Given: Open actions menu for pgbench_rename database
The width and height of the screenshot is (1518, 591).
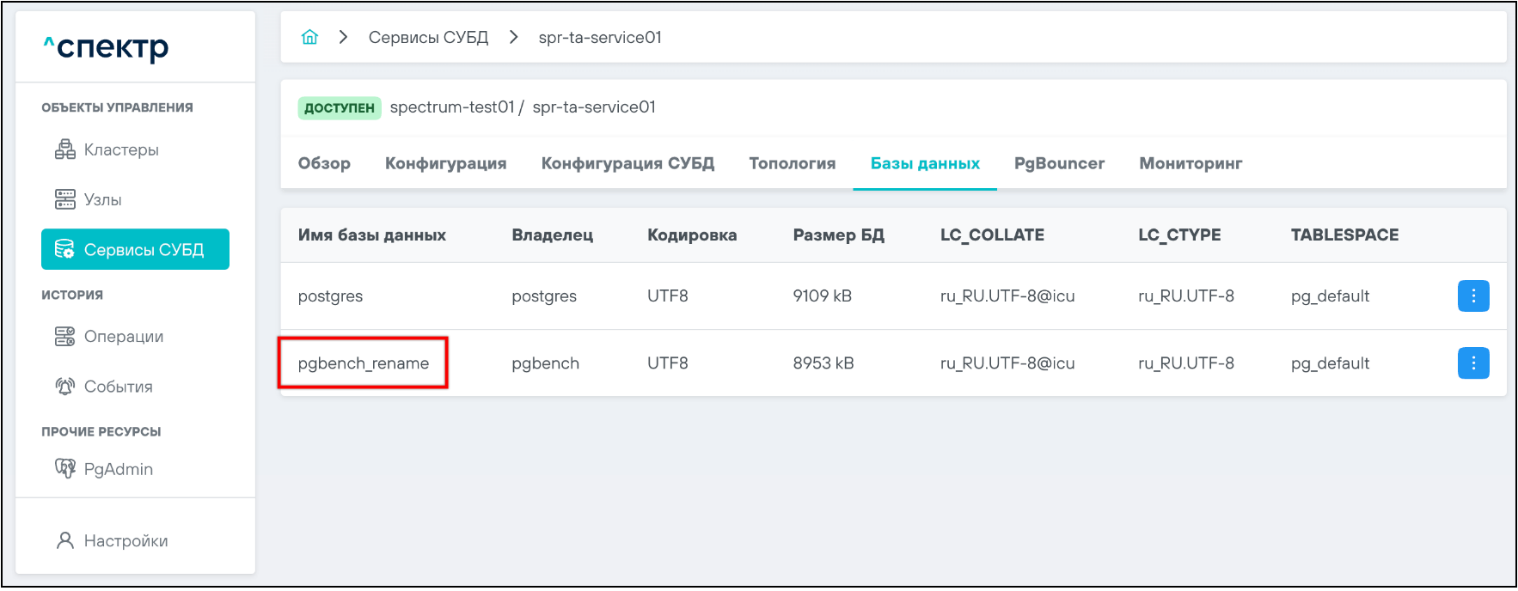Looking at the screenshot, I should coord(1473,363).
